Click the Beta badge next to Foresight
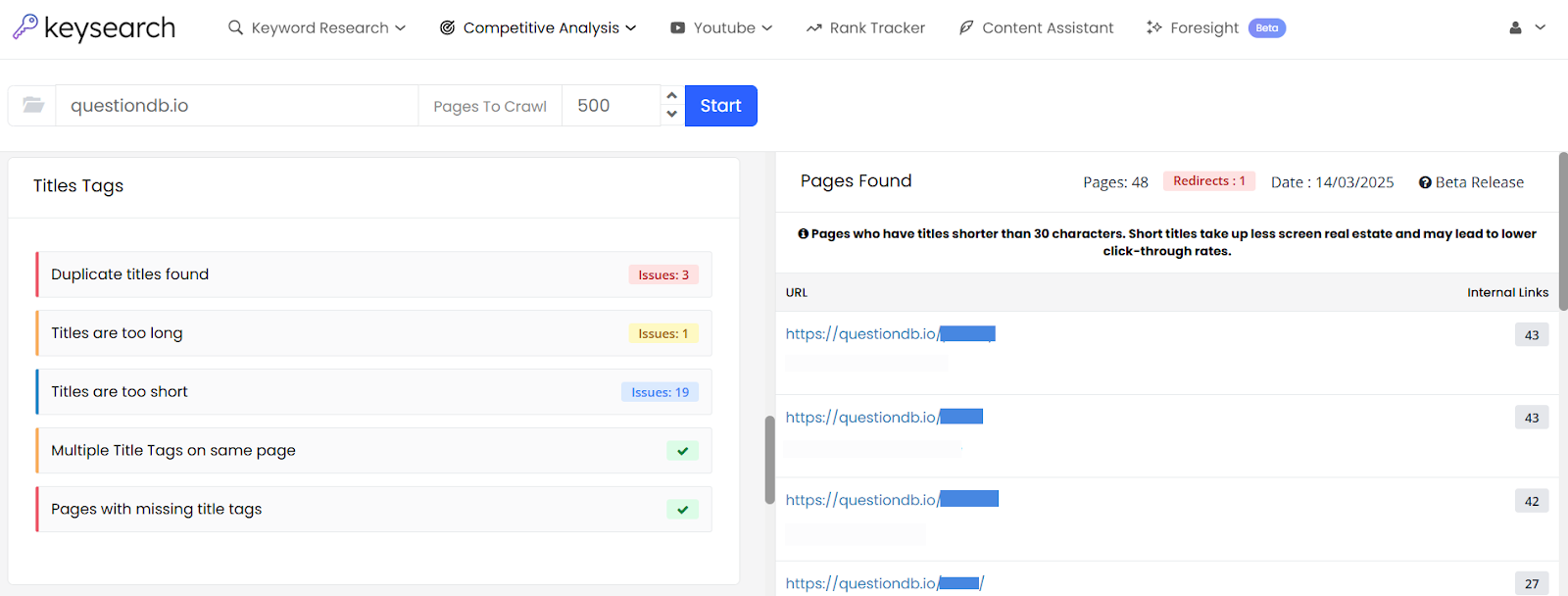 click(1266, 27)
